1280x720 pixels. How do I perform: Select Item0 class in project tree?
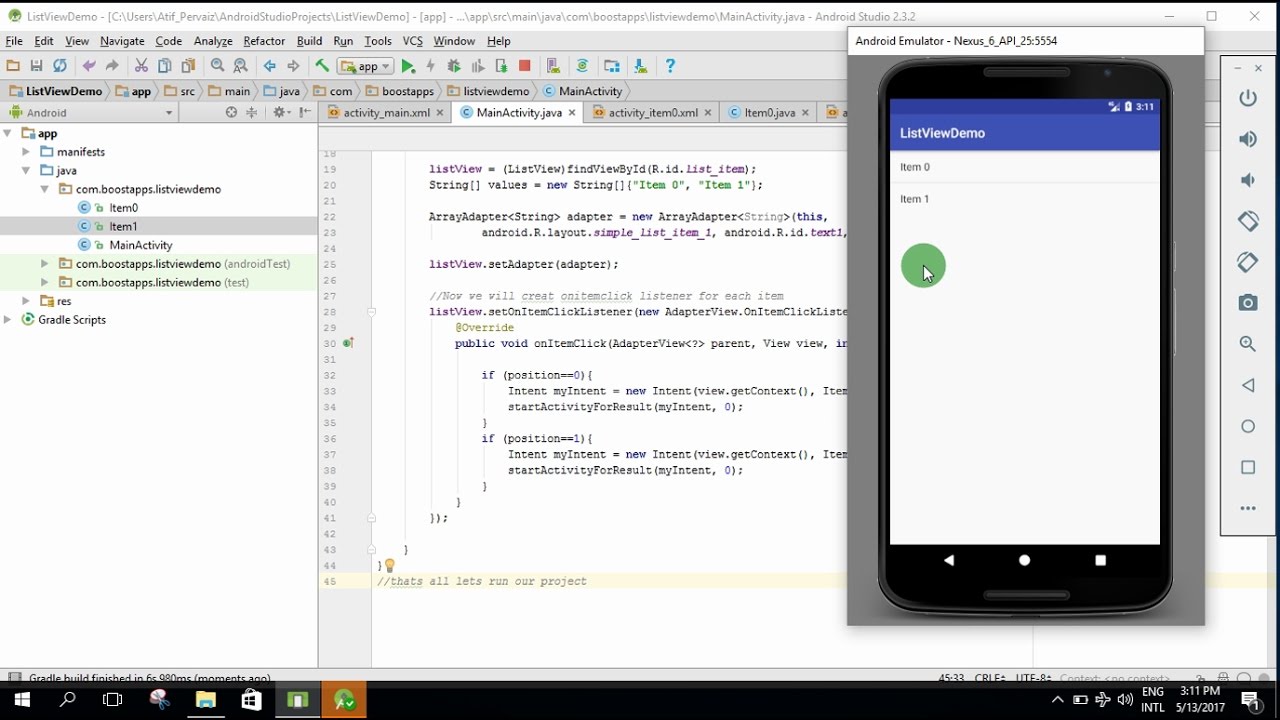(x=123, y=208)
